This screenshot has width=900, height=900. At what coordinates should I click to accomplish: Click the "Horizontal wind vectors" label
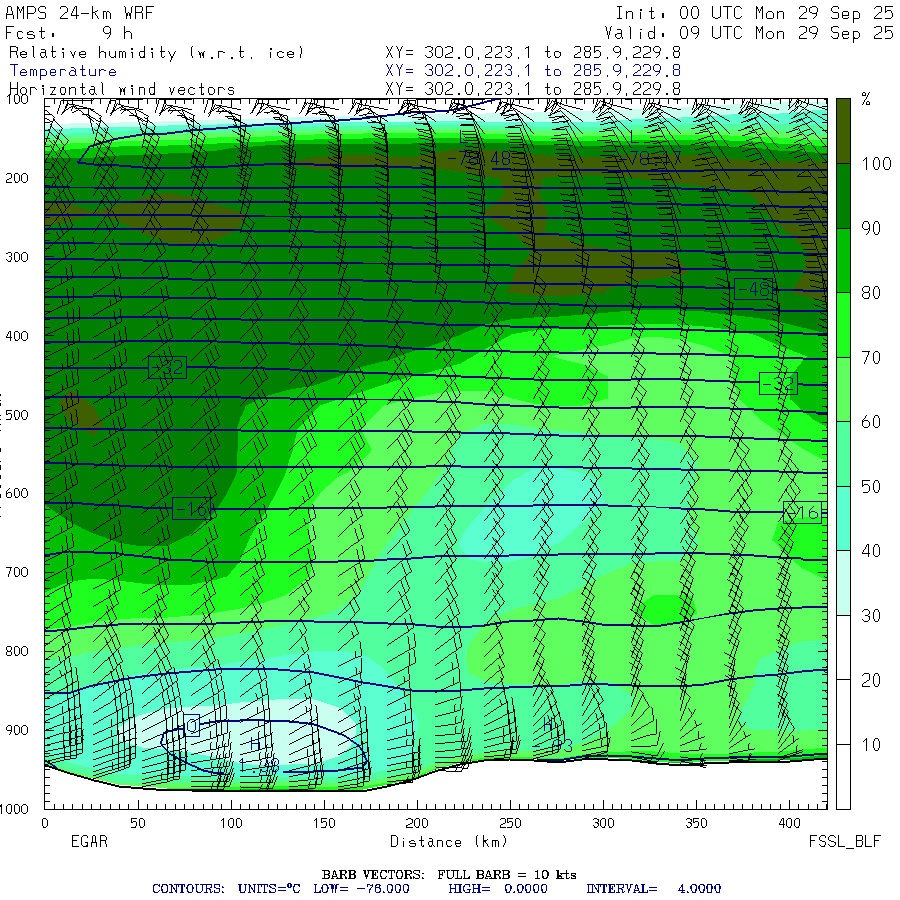122,89
